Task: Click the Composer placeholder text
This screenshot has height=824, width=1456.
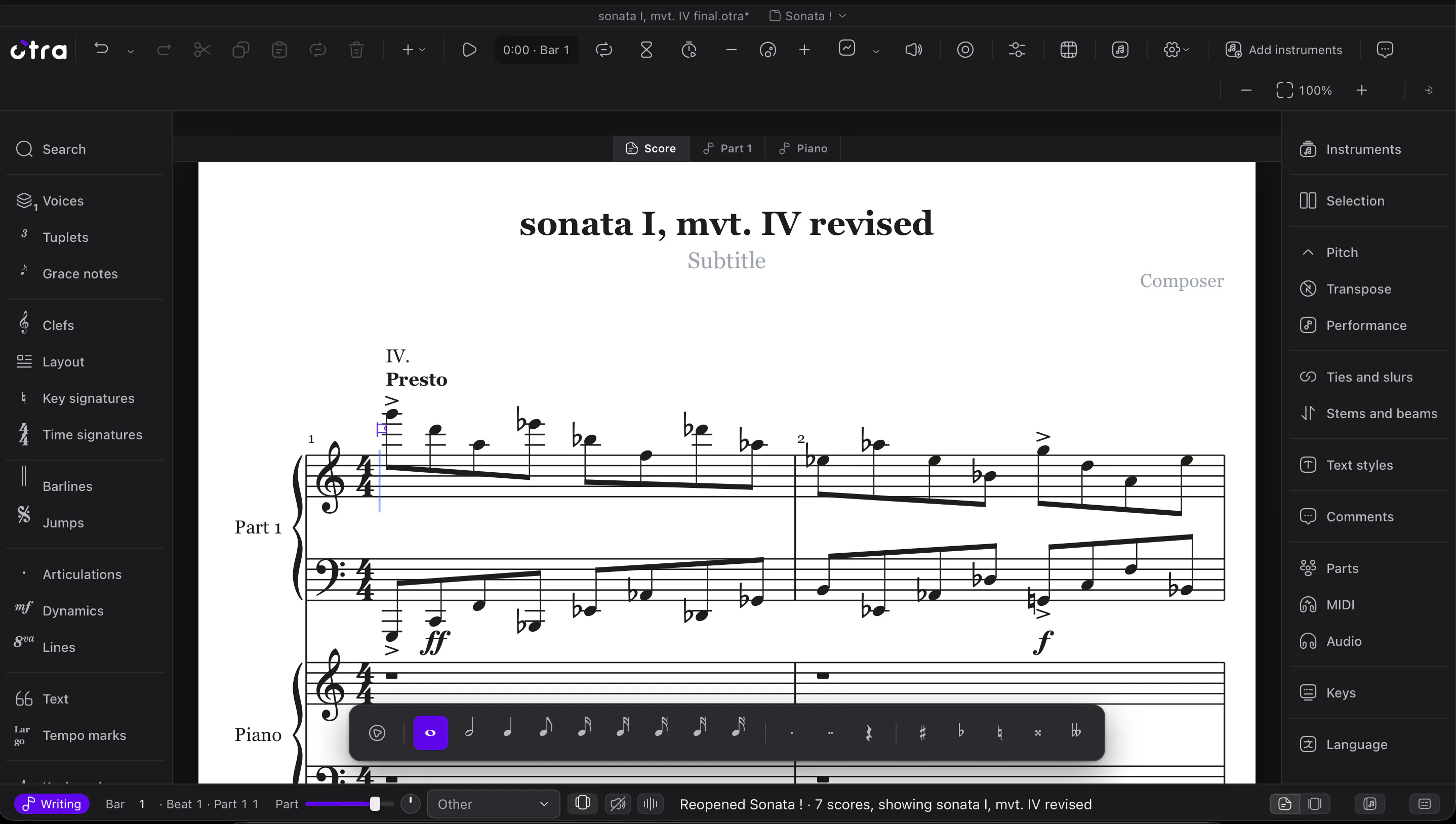Action: 1182,281
